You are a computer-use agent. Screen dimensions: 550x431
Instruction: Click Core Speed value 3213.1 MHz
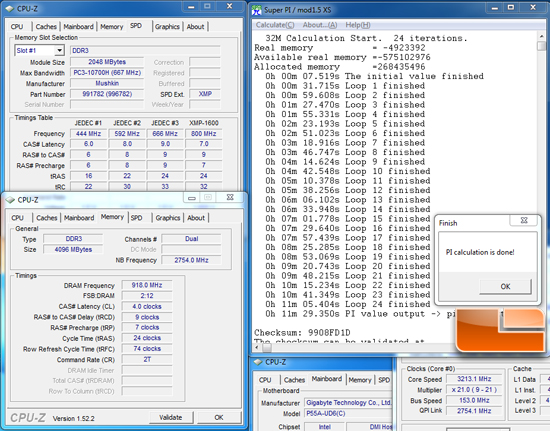(x=474, y=379)
